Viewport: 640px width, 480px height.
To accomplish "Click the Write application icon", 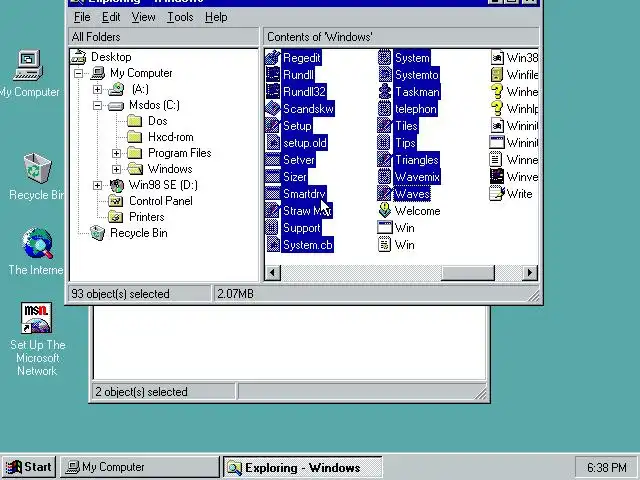I will coord(497,193).
